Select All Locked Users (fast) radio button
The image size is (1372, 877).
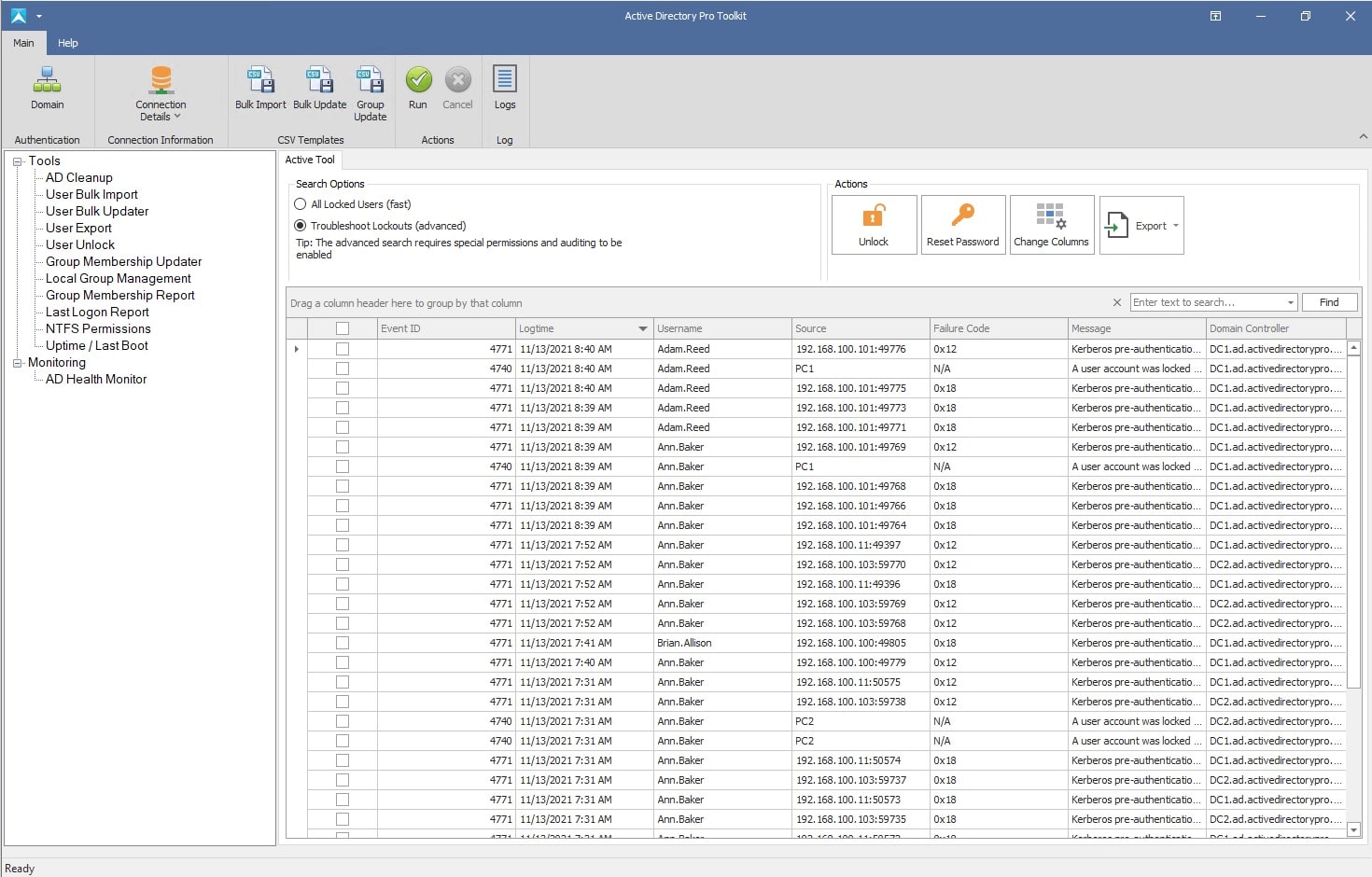301,204
